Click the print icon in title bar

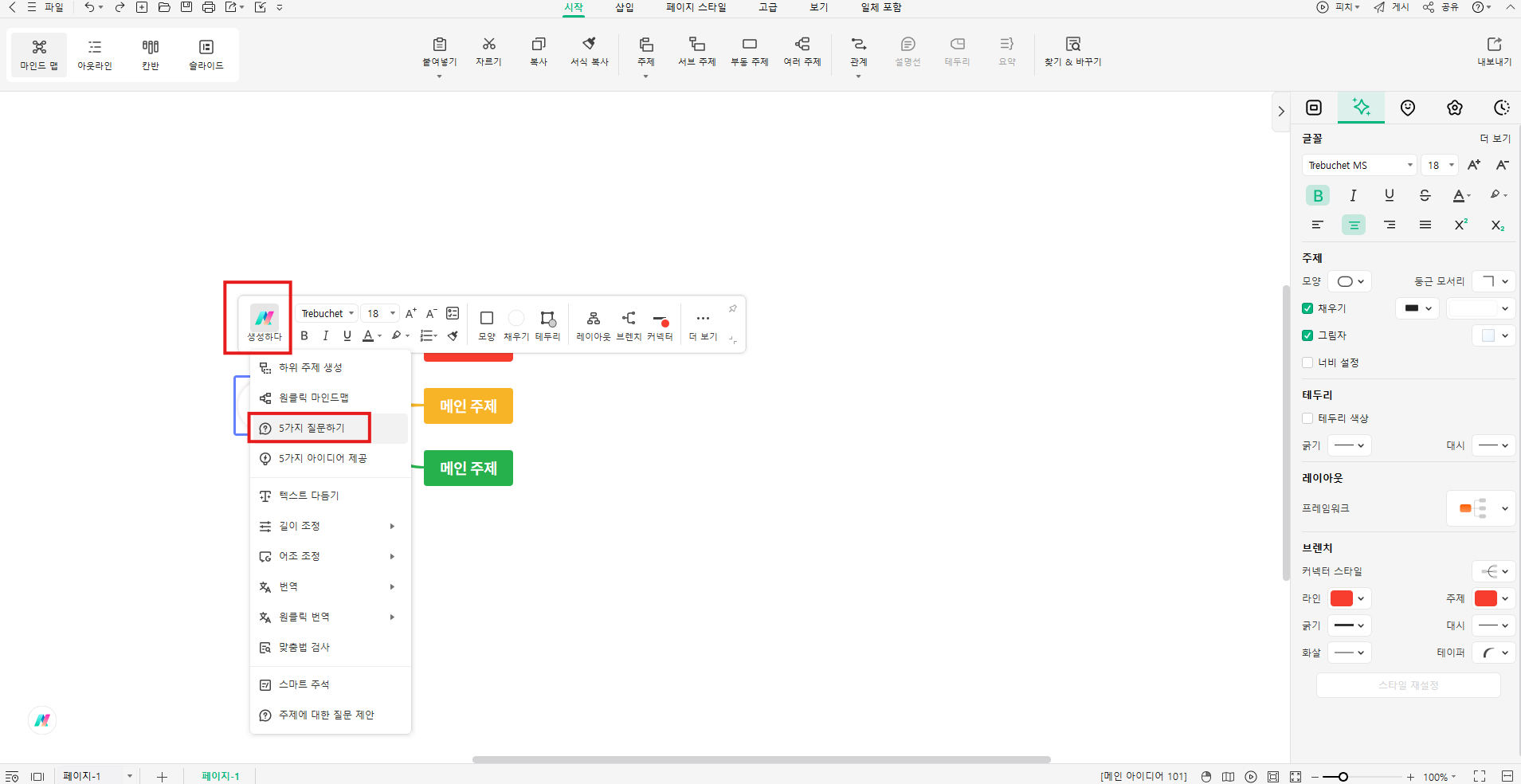click(x=209, y=7)
